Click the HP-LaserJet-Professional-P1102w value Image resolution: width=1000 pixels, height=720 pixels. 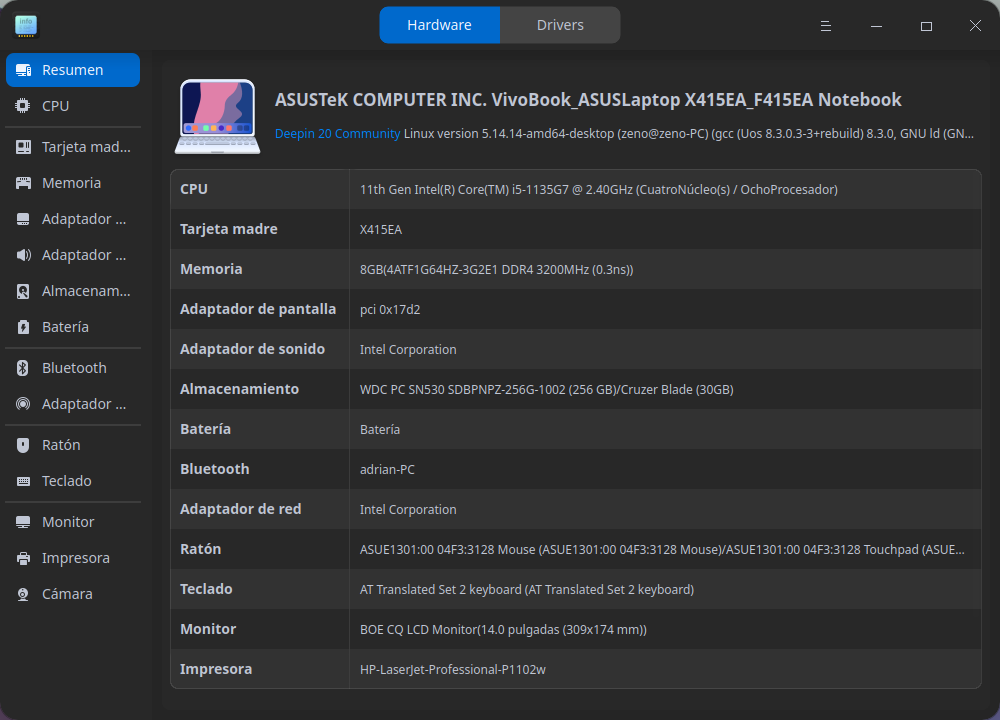click(x=453, y=670)
